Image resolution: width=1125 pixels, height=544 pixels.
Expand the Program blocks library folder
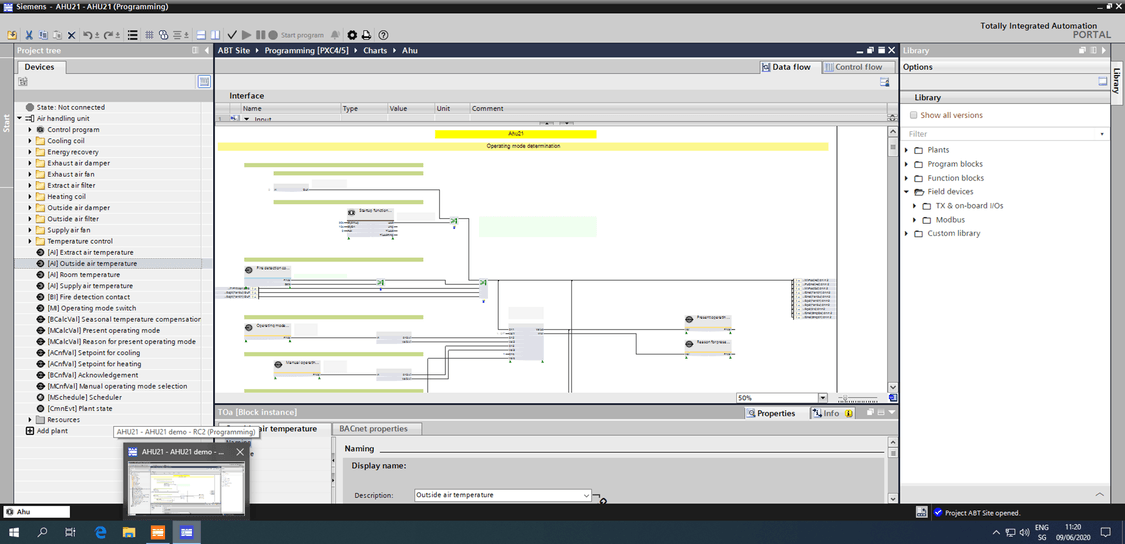[907, 164]
